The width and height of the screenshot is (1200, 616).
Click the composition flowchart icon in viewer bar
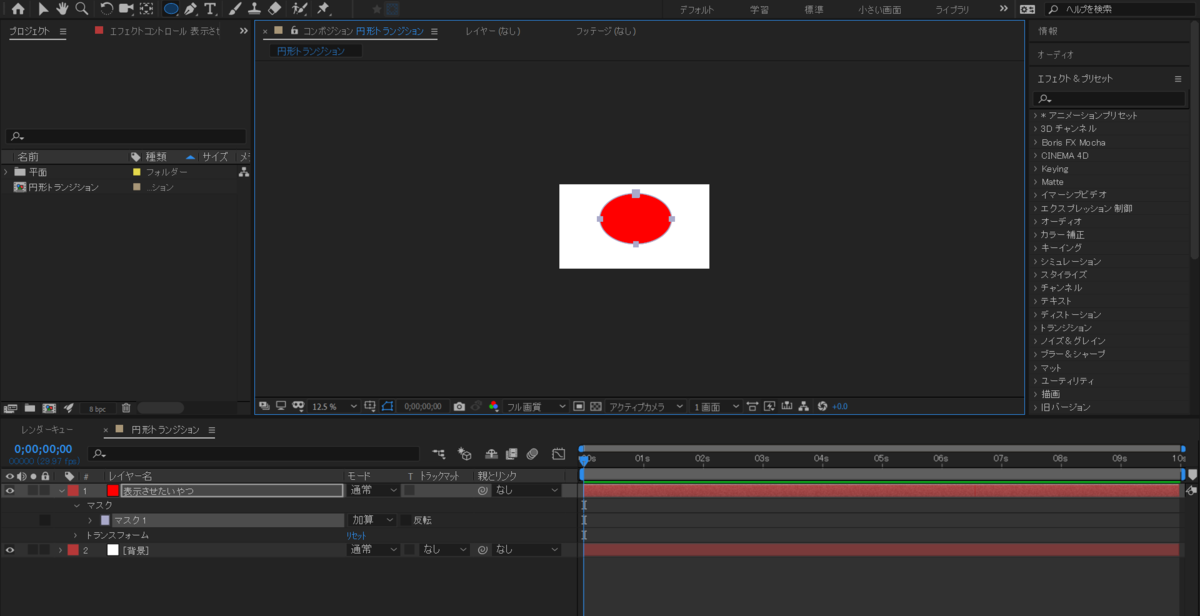pyautogui.click(x=804, y=407)
